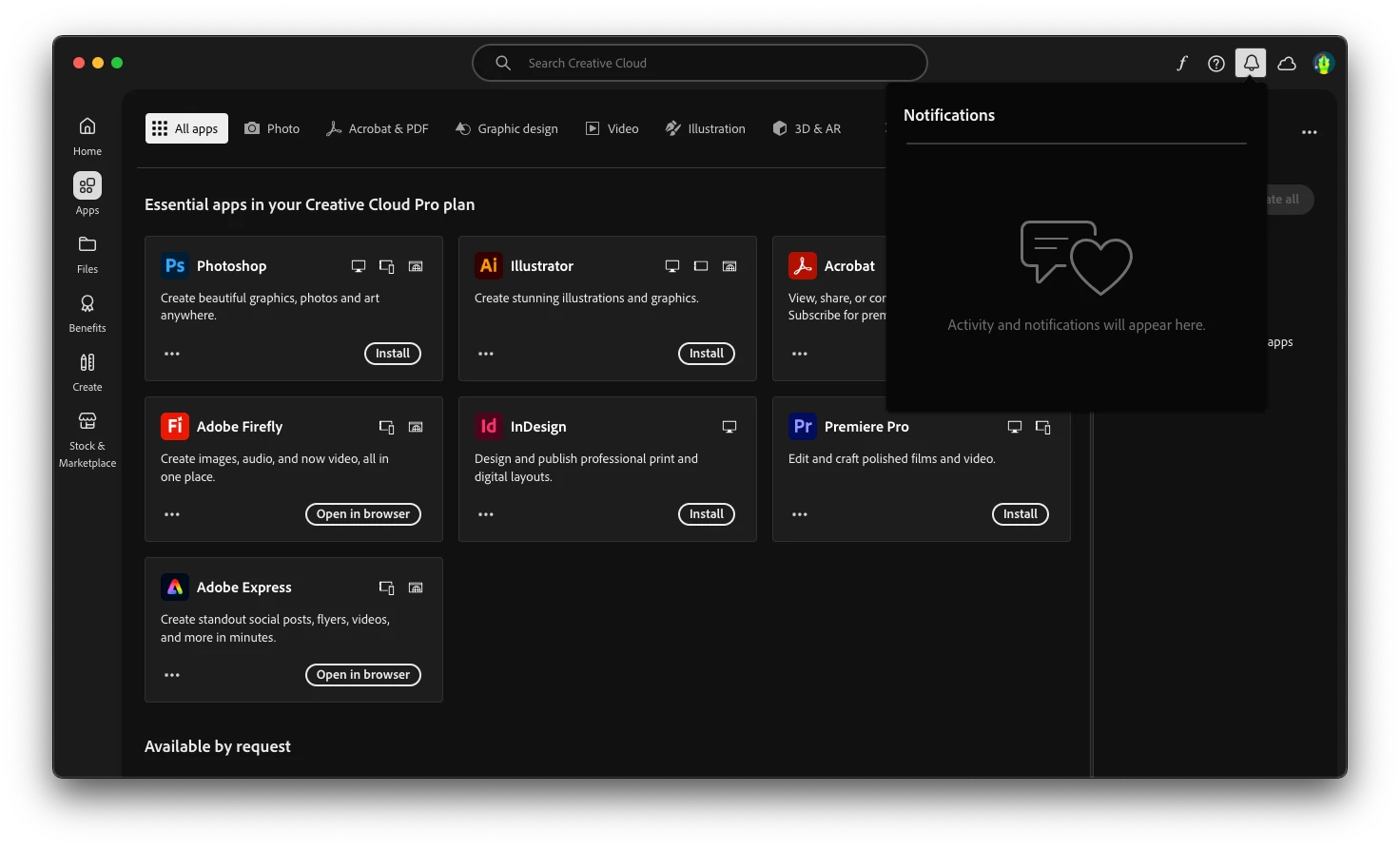This screenshot has height=848, width=1400.
Task: Close notifications via the bell icon
Action: pyautogui.click(x=1251, y=63)
